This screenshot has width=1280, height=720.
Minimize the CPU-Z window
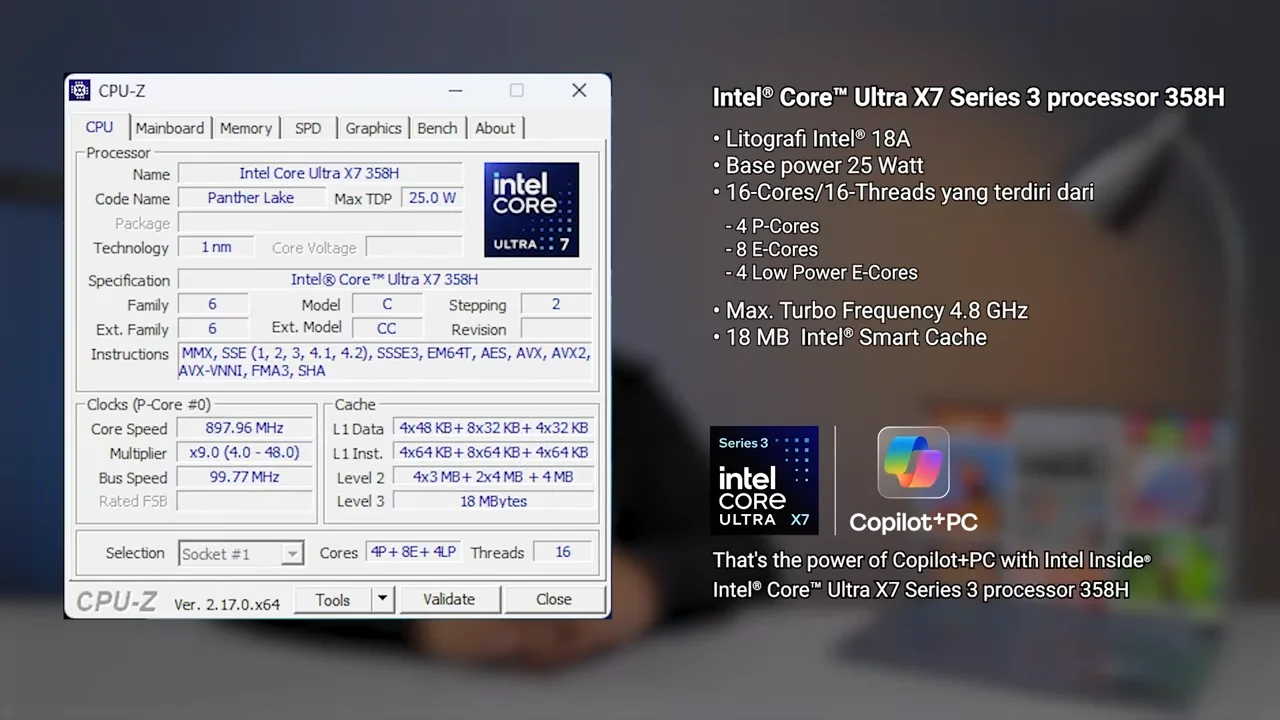[455, 90]
